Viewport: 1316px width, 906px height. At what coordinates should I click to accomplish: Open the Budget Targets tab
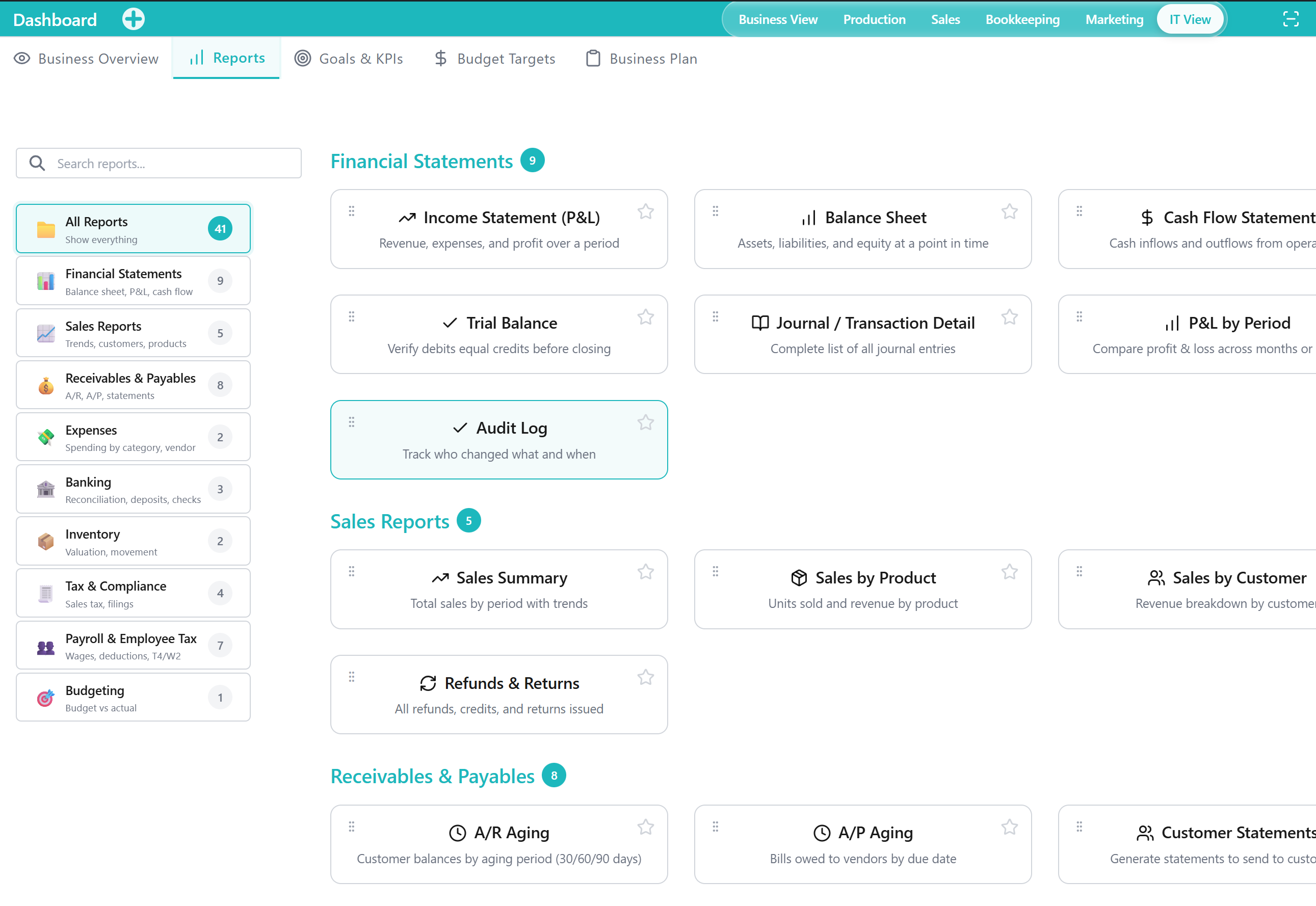click(x=494, y=59)
